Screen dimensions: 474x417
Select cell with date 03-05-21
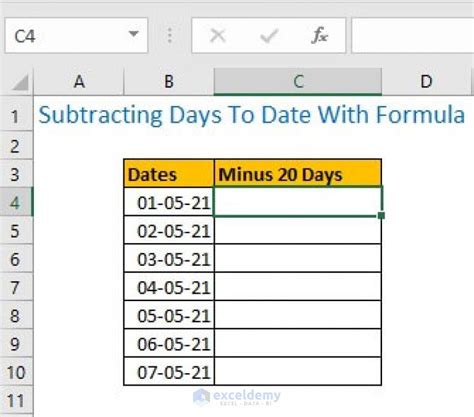169,258
